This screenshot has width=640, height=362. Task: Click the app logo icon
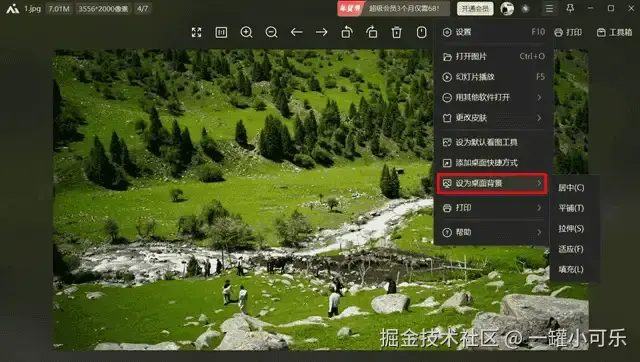click(13, 9)
